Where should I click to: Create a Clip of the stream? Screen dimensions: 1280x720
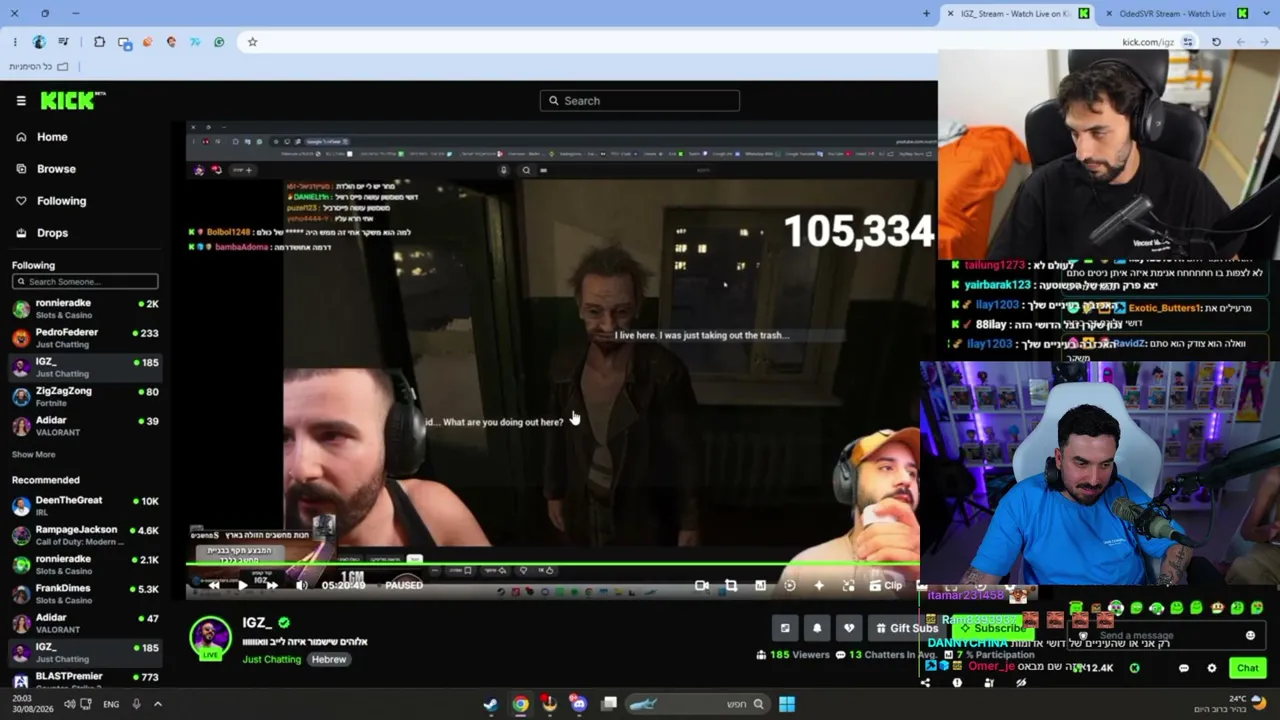[x=886, y=586]
